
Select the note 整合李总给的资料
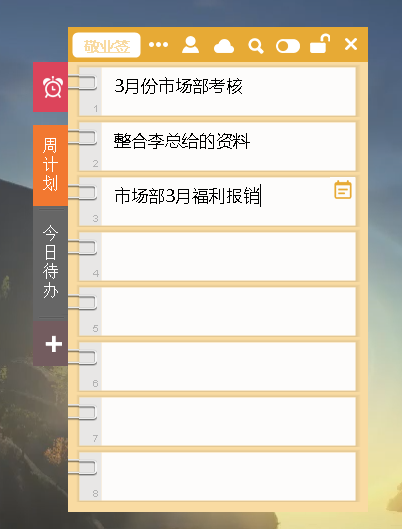pos(182,141)
